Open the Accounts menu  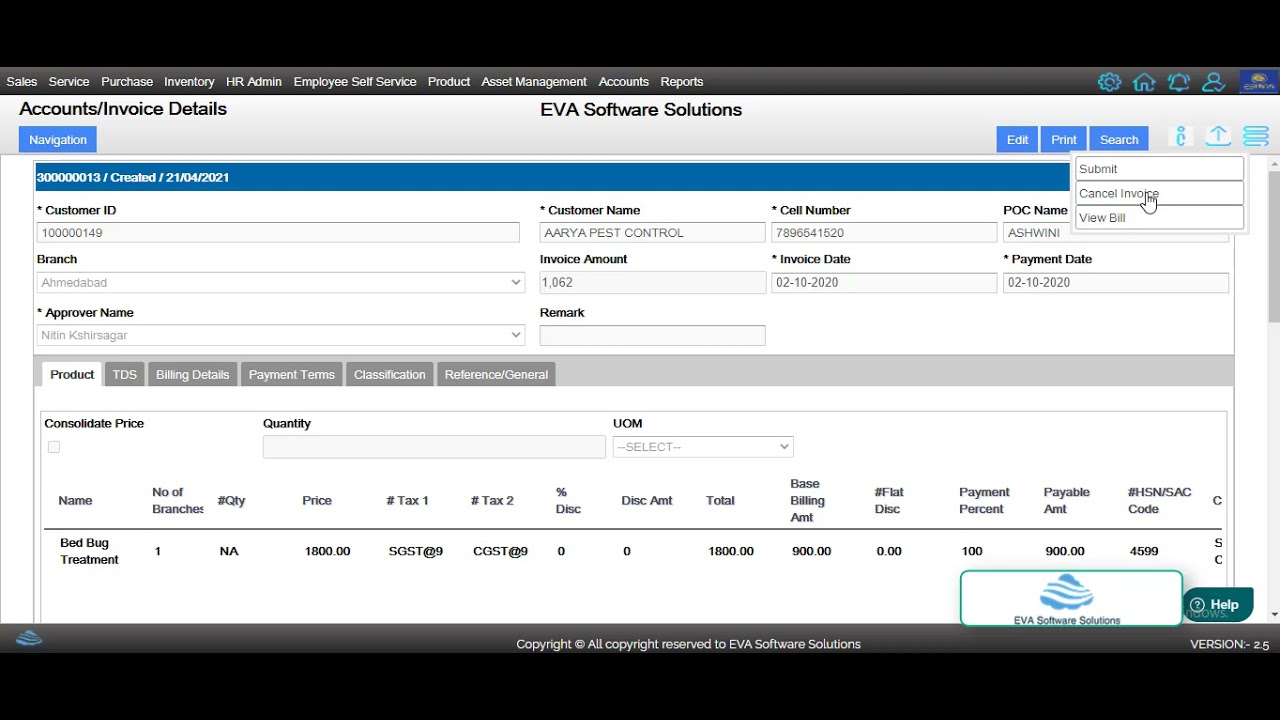(x=624, y=82)
